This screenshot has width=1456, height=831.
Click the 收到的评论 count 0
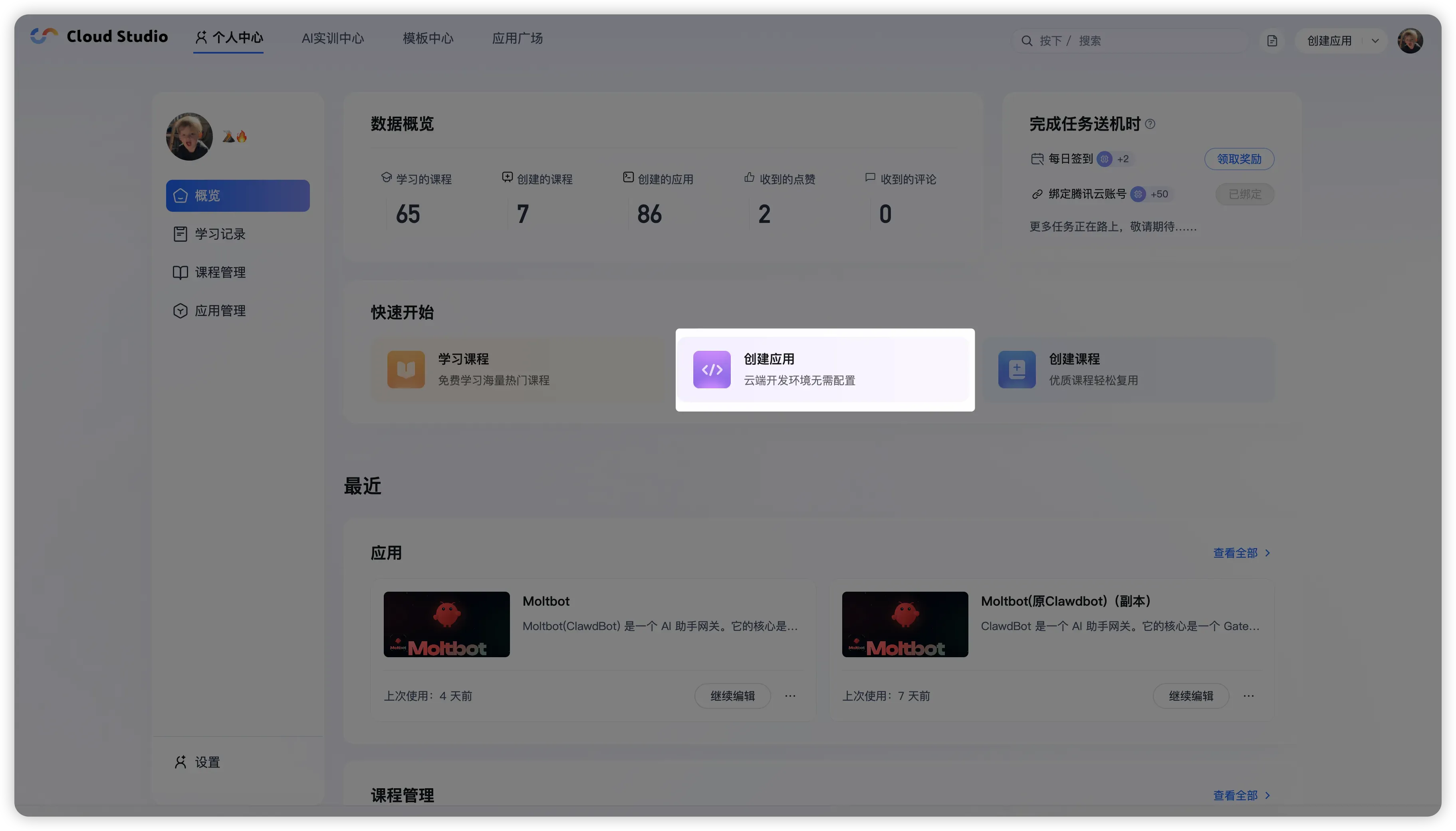[885, 215]
